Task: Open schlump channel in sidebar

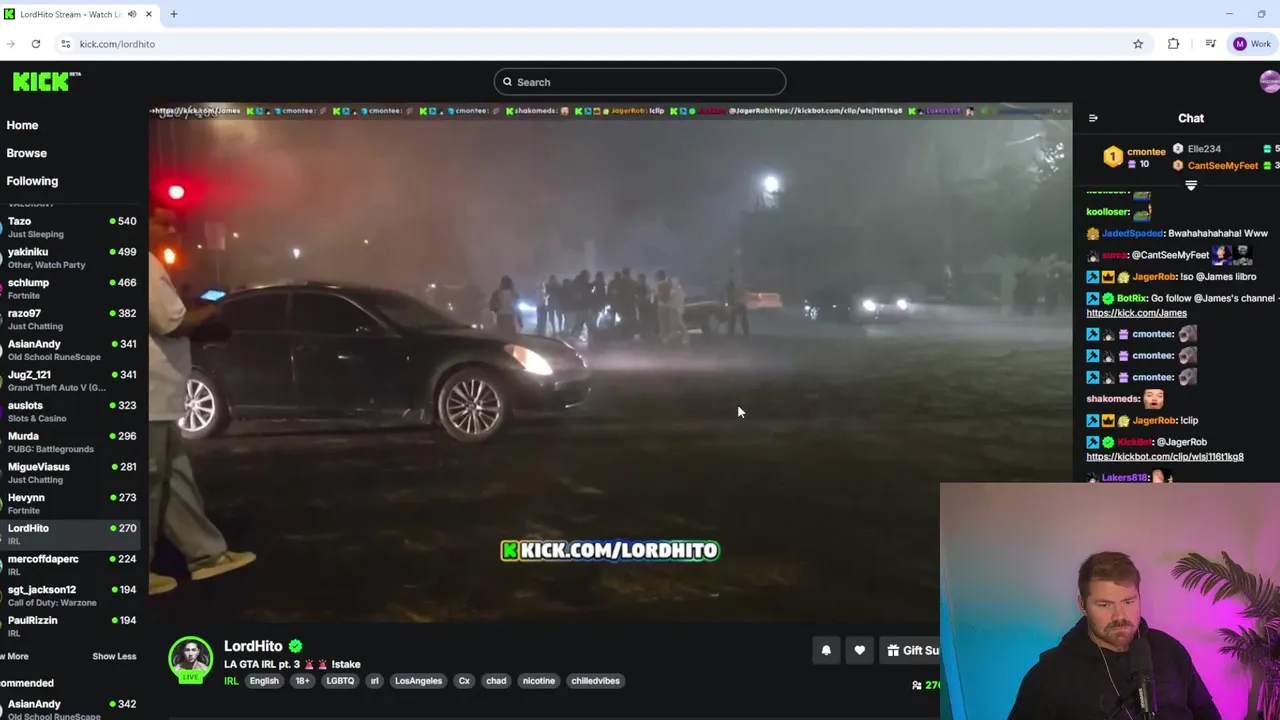Action: click(70, 289)
